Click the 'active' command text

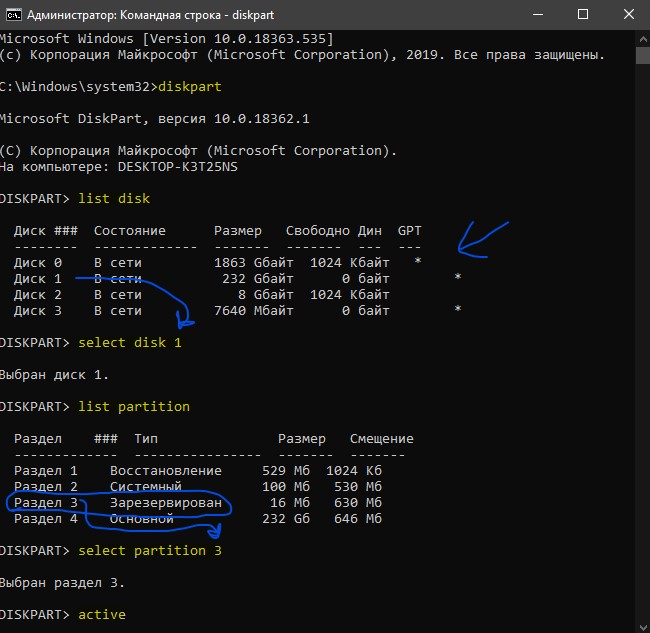[102, 614]
